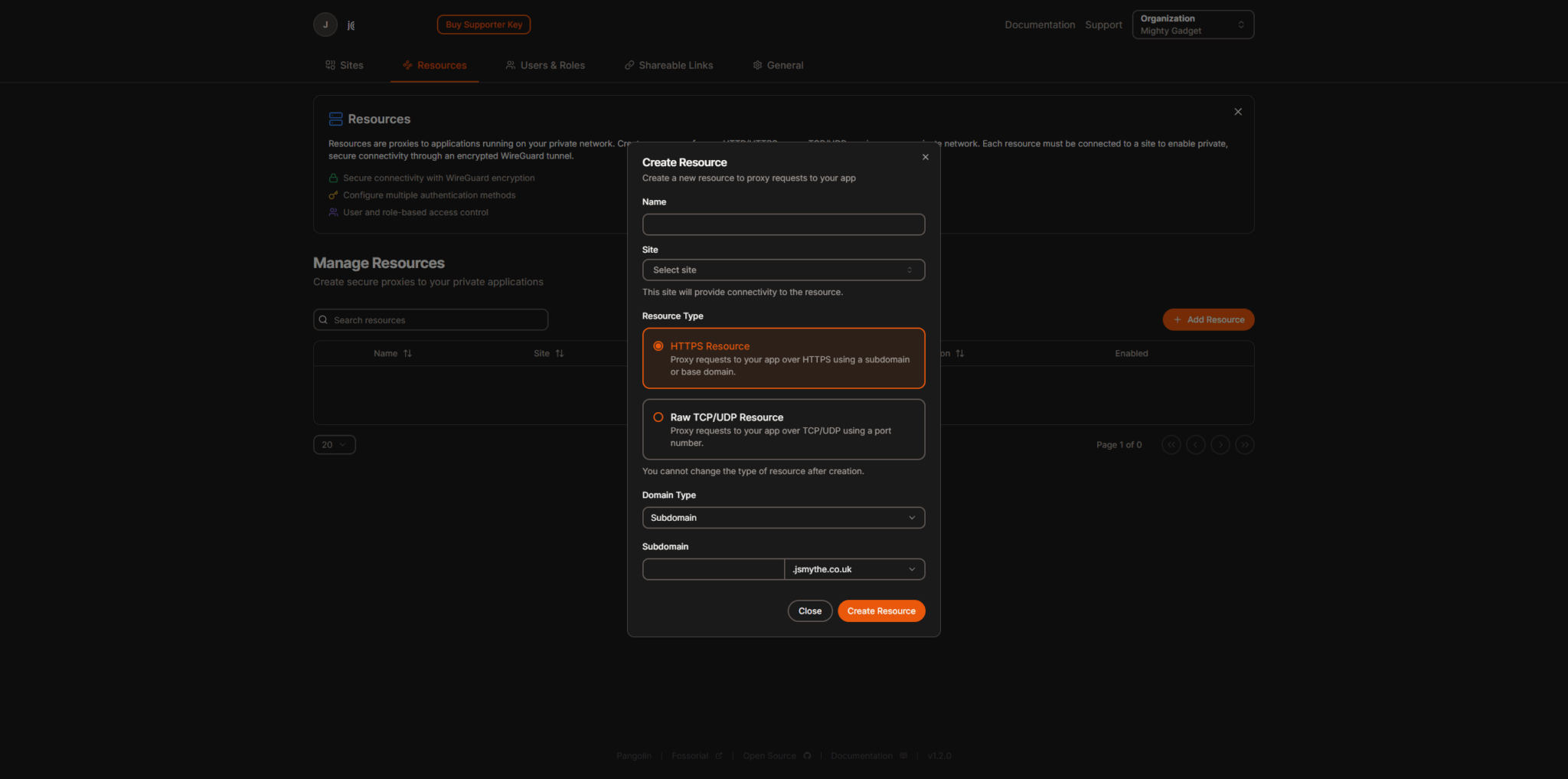Click the Sites grid icon in navigation
Screen dimensions: 1568x779
330,65
